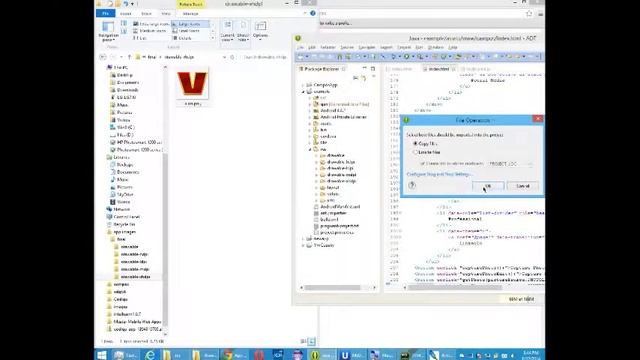640x360 pixels.
Task: Open the Refactor menu in ADT
Action: (327, 47)
